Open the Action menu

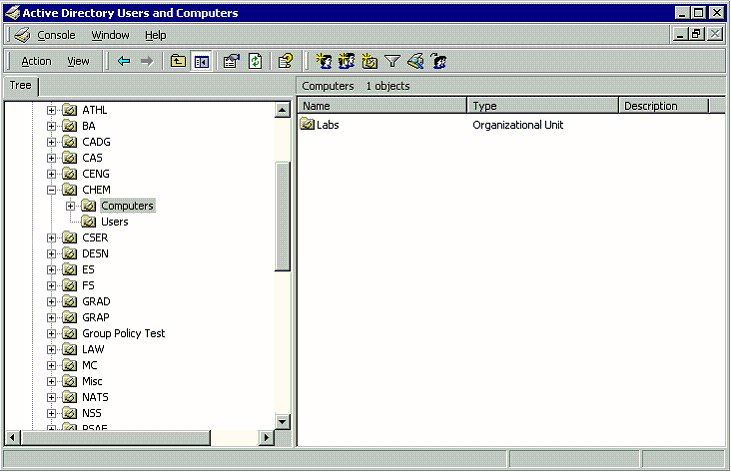tap(36, 62)
